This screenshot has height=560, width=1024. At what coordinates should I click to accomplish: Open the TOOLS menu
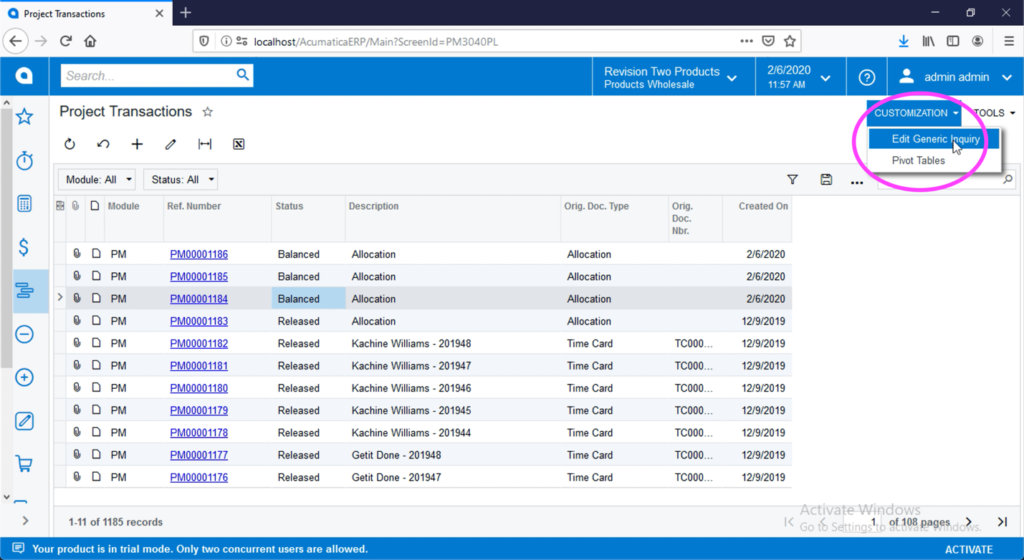pyautogui.click(x=994, y=113)
